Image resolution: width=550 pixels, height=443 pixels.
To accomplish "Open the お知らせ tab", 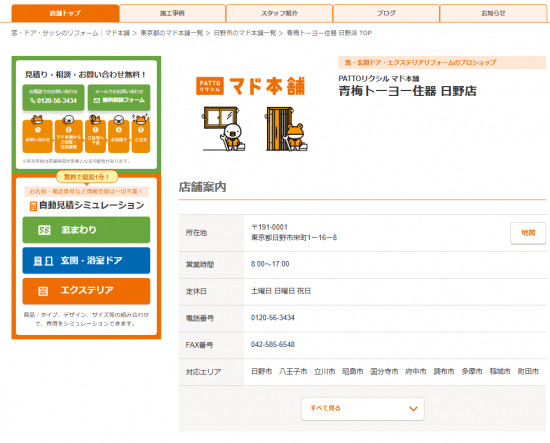I will (x=493, y=13).
